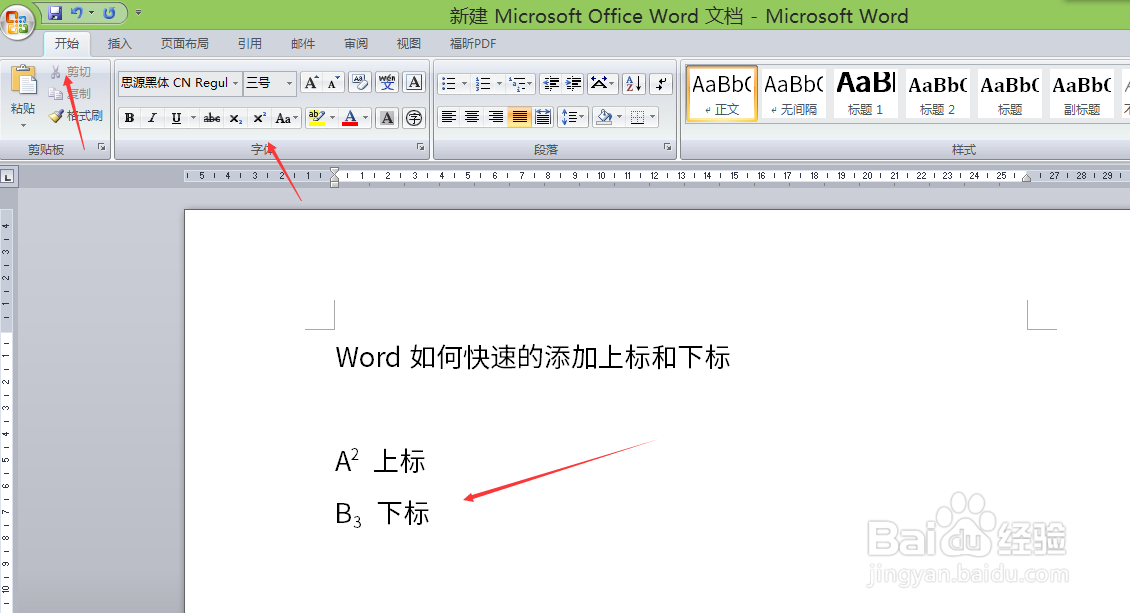Expand underline style dropdown arrow
This screenshot has height=613, width=1130.
(192, 118)
